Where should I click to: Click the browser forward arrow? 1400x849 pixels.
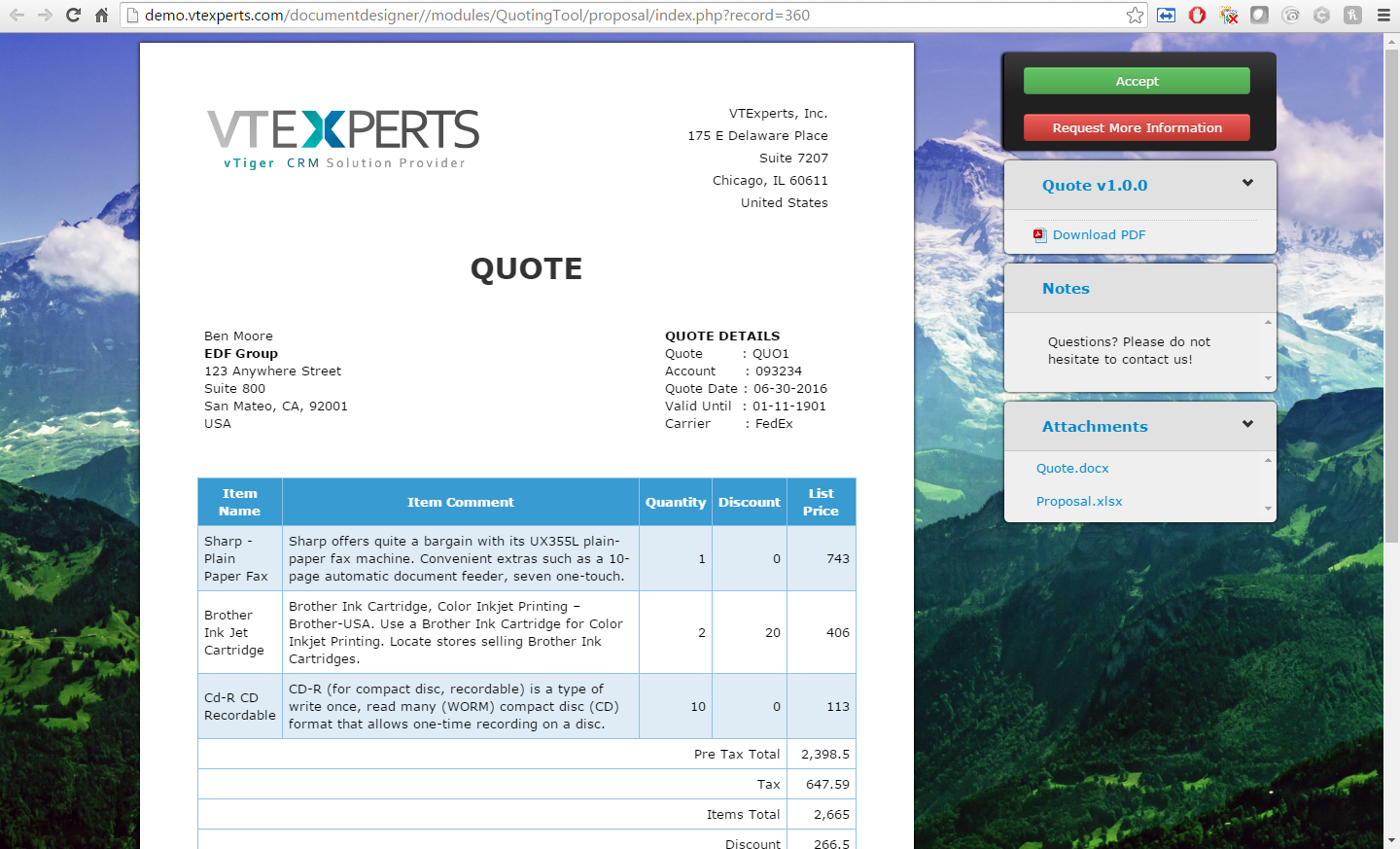(45, 15)
